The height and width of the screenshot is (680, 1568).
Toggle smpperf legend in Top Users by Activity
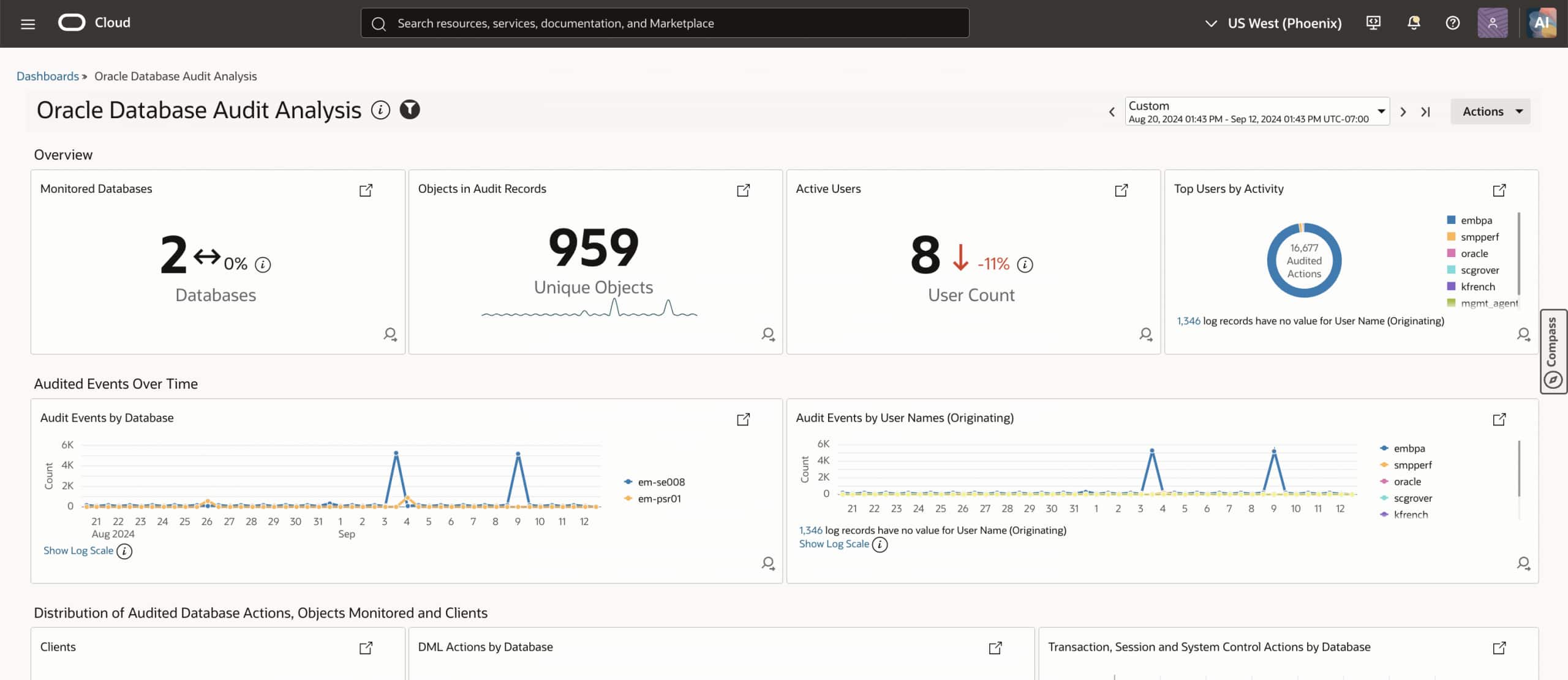pos(1473,237)
